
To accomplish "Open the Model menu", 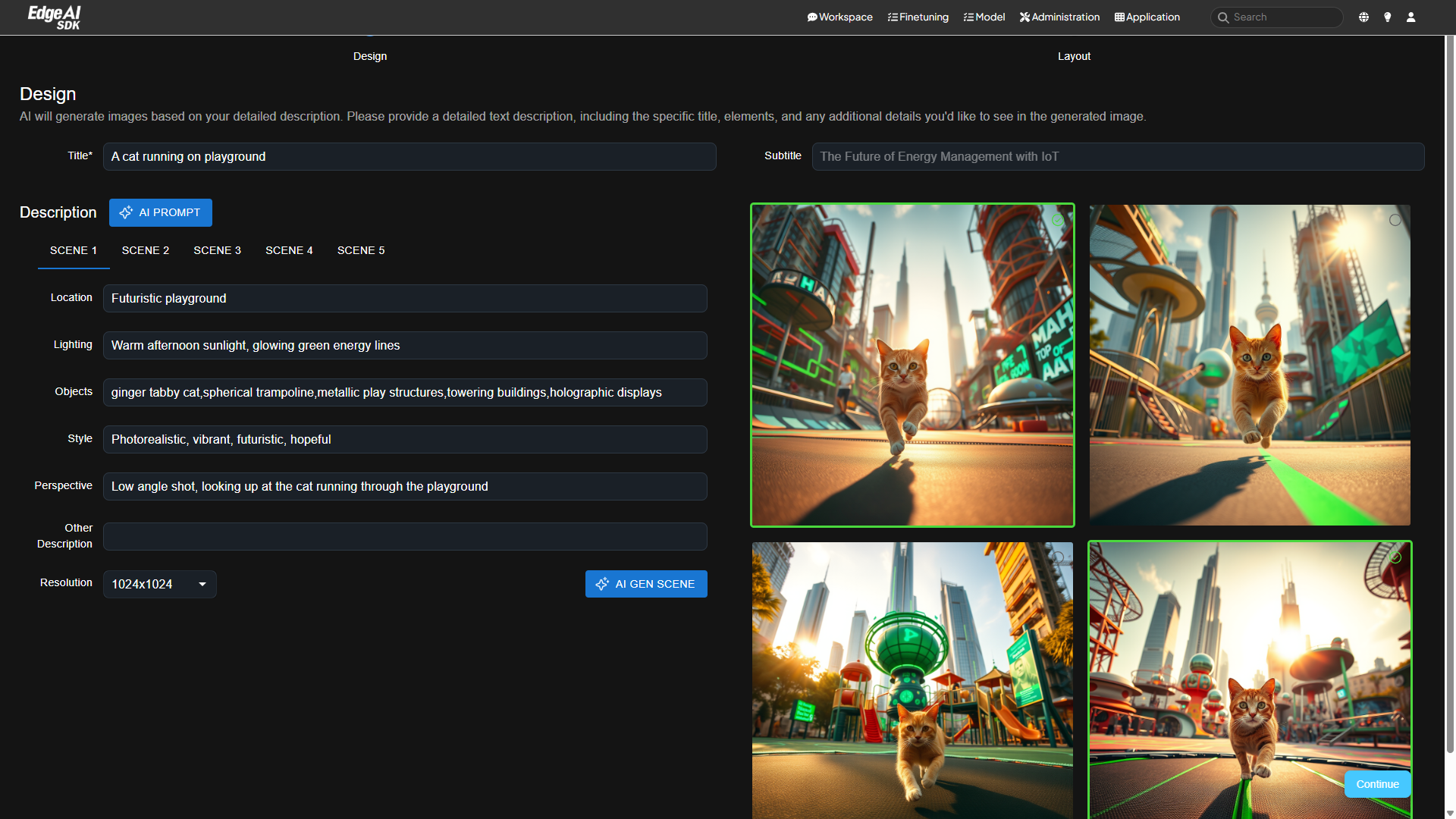I will pos(984,17).
